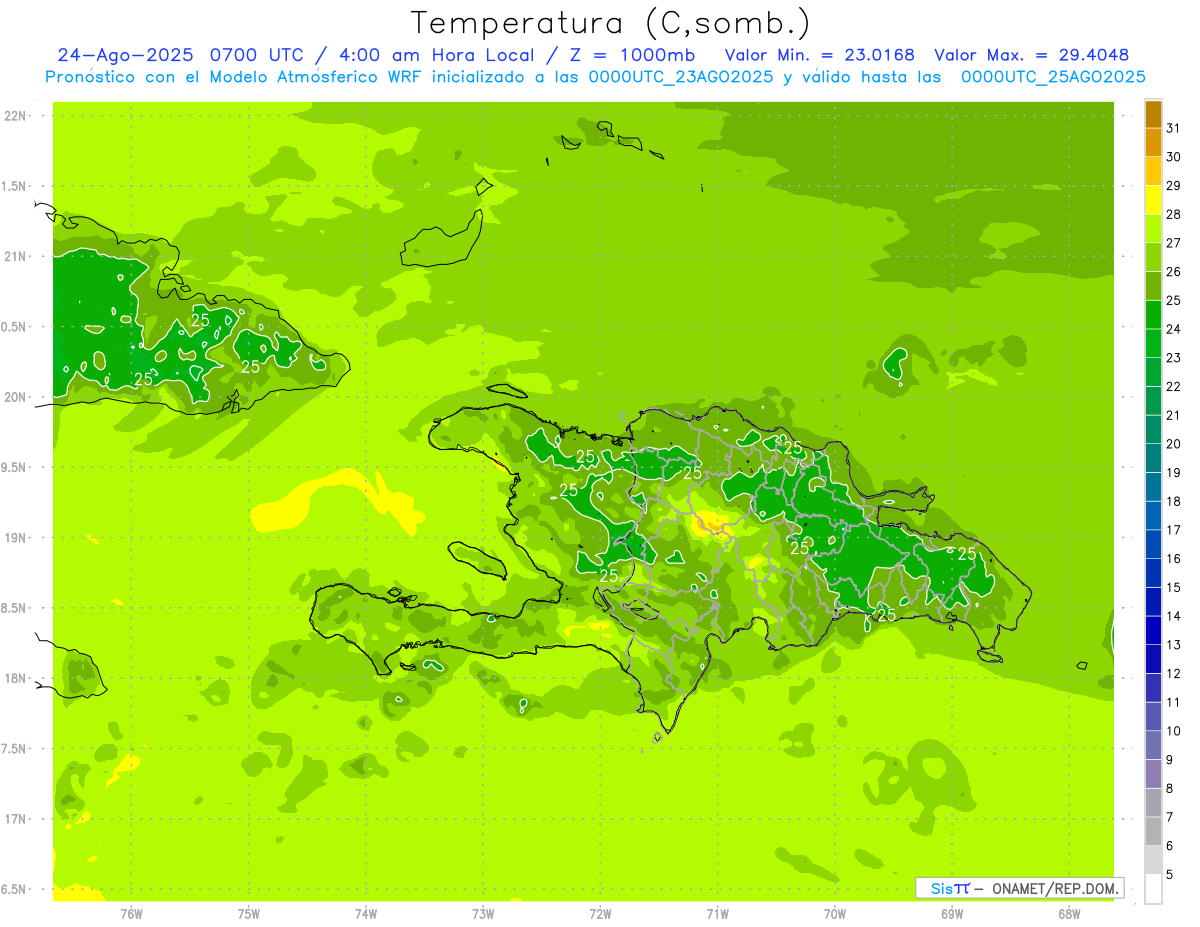Screen dimensions: 1200x927
Task: Click the '19N' latitude axis label
Action: 14,538
